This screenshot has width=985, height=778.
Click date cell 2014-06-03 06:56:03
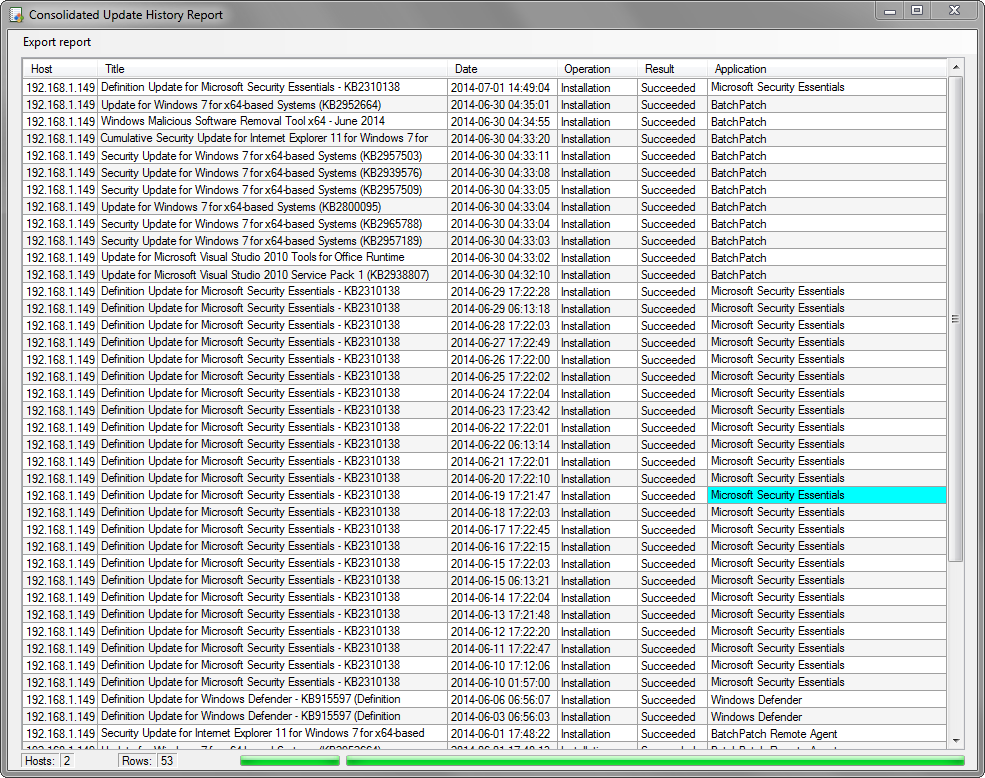tap(502, 716)
